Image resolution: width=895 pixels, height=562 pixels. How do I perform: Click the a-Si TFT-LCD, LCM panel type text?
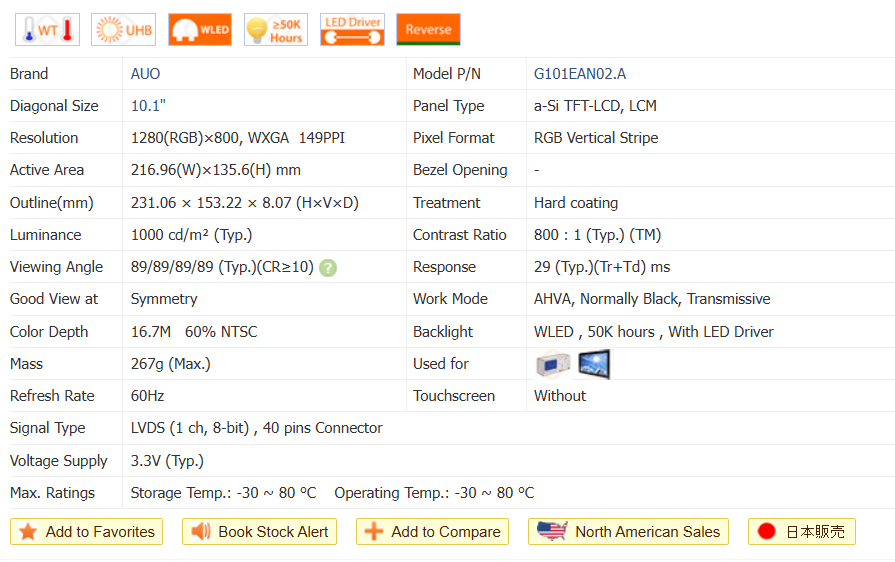[595, 106]
